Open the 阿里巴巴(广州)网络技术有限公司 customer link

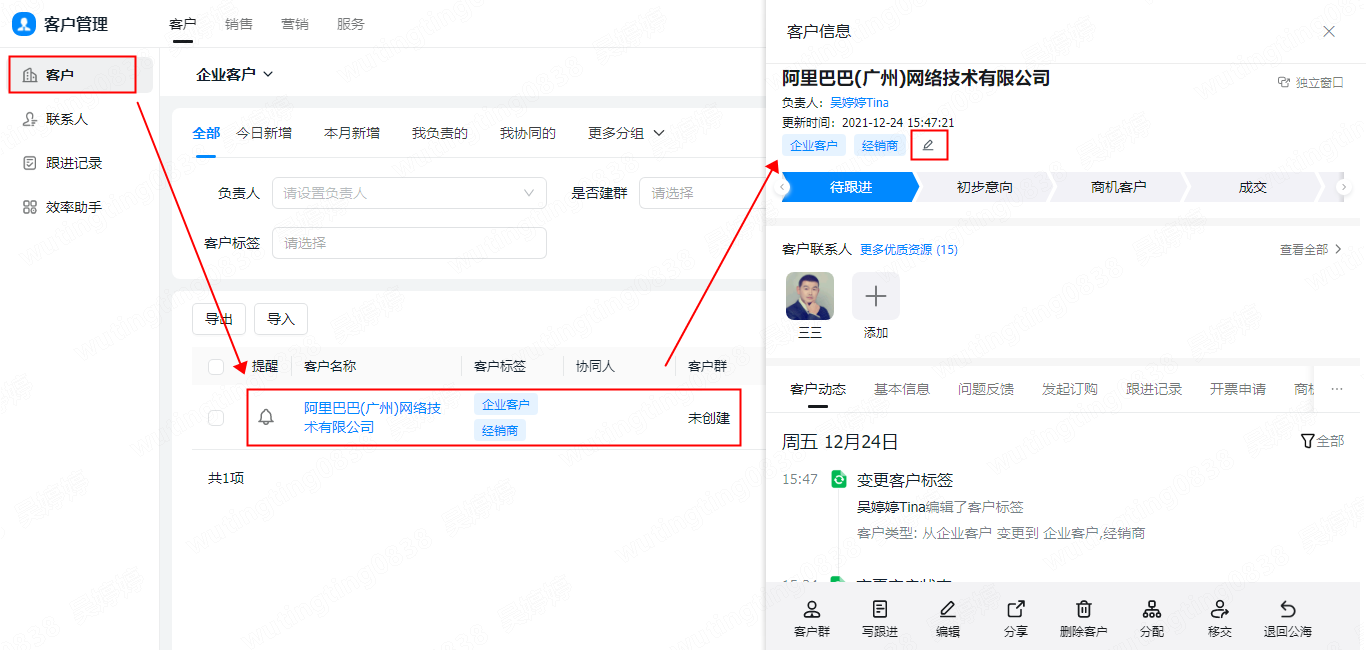tap(373, 417)
